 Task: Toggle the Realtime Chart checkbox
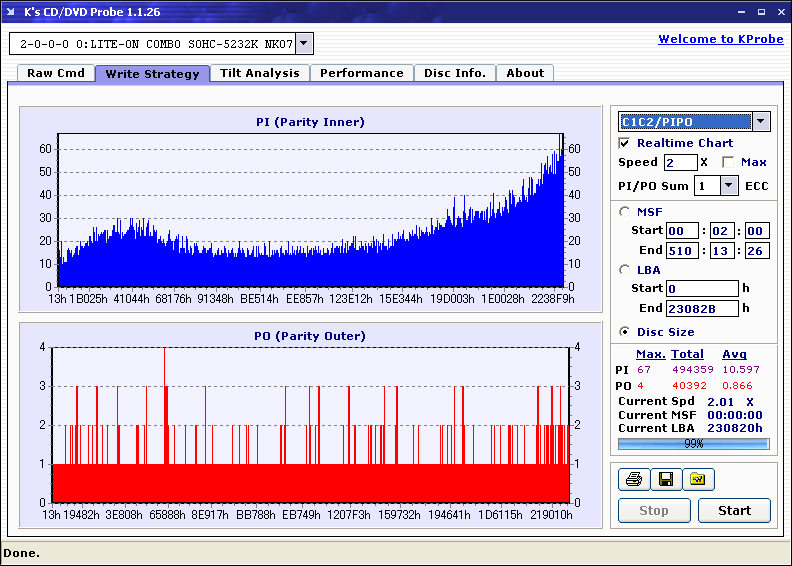tap(625, 143)
